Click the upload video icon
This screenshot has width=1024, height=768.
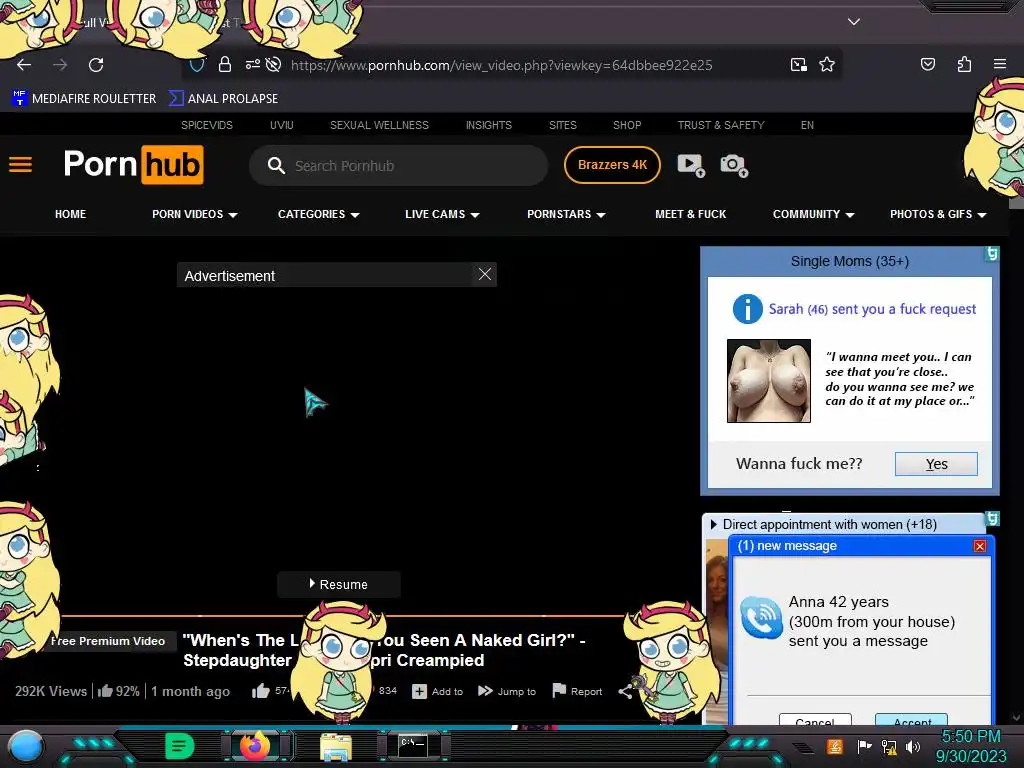(691, 165)
